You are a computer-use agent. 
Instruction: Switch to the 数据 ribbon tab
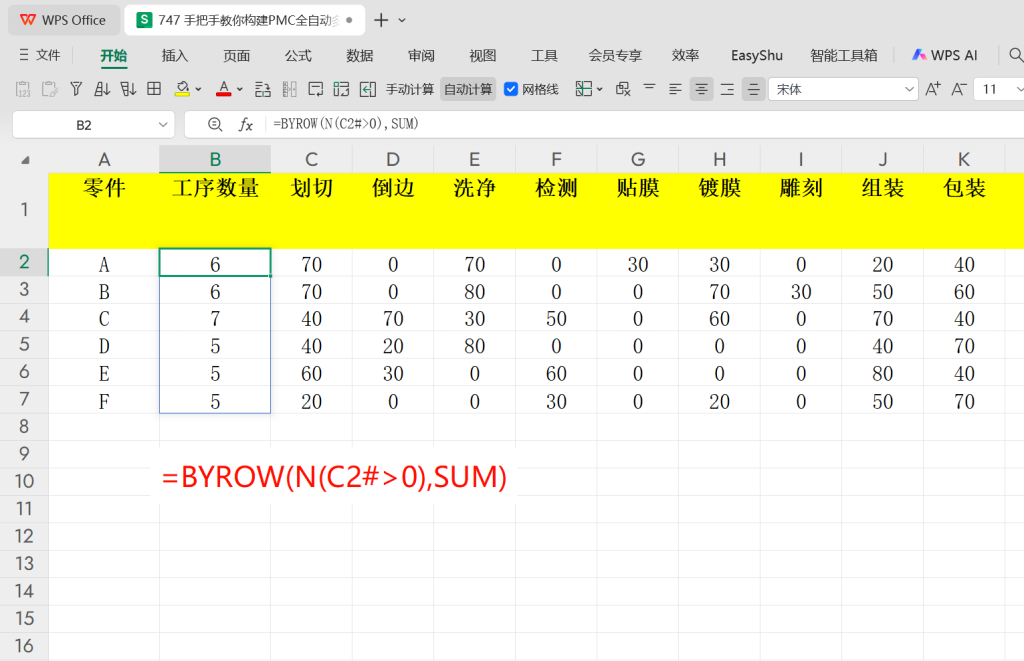point(359,56)
